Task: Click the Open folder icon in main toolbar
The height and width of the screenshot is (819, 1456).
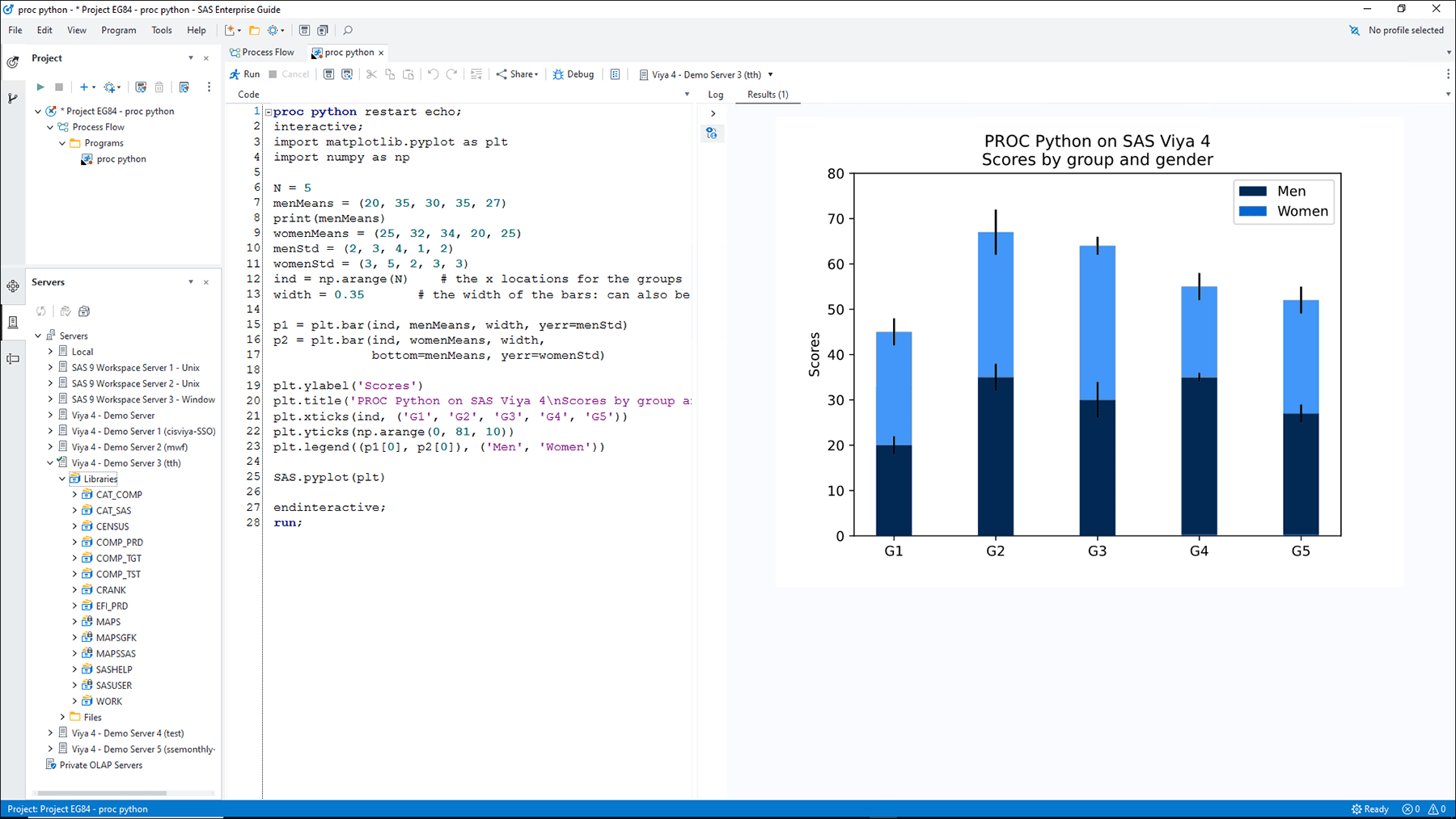Action: pyautogui.click(x=254, y=31)
